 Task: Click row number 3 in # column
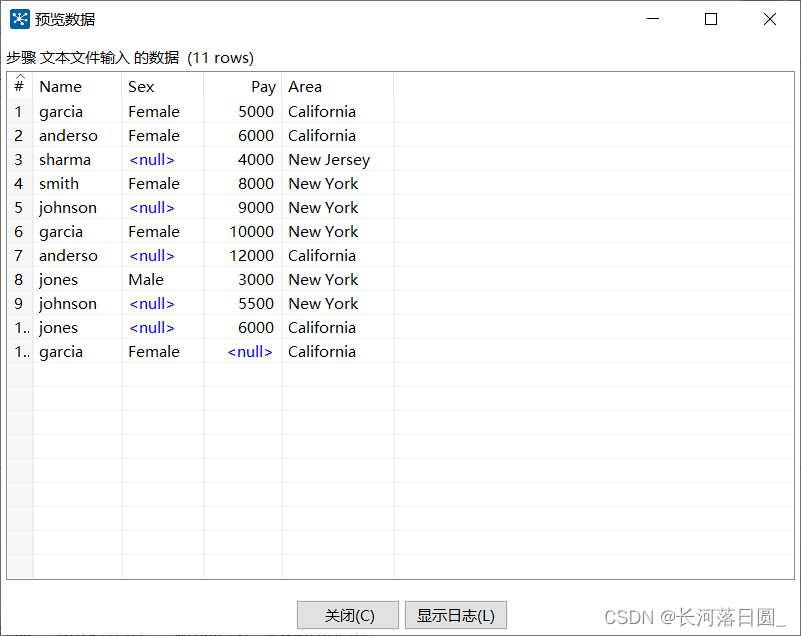(18, 160)
